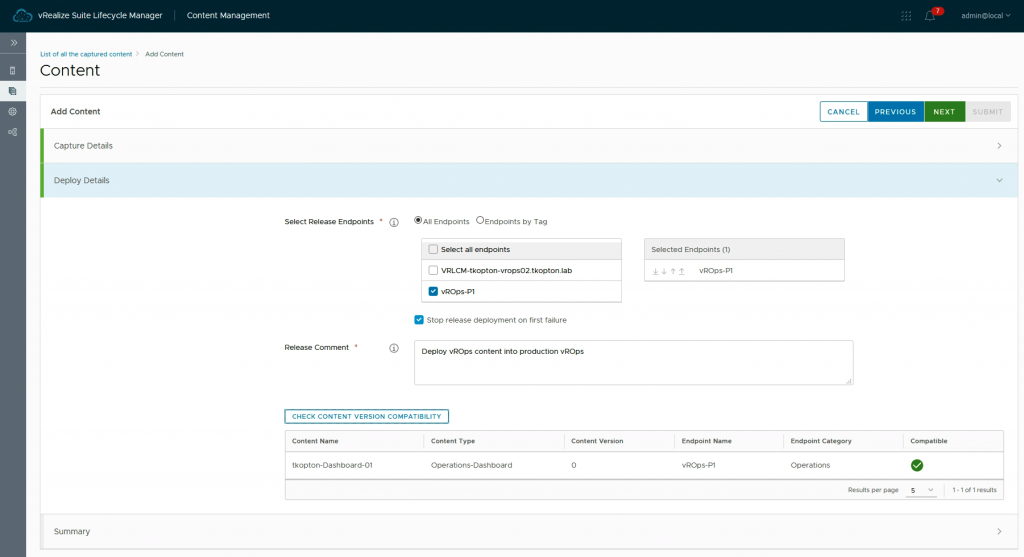Viewport: 1024px width, 557px height.
Task: Click the info icon beside Select Release Endpoints
Action: tap(394, 222)
